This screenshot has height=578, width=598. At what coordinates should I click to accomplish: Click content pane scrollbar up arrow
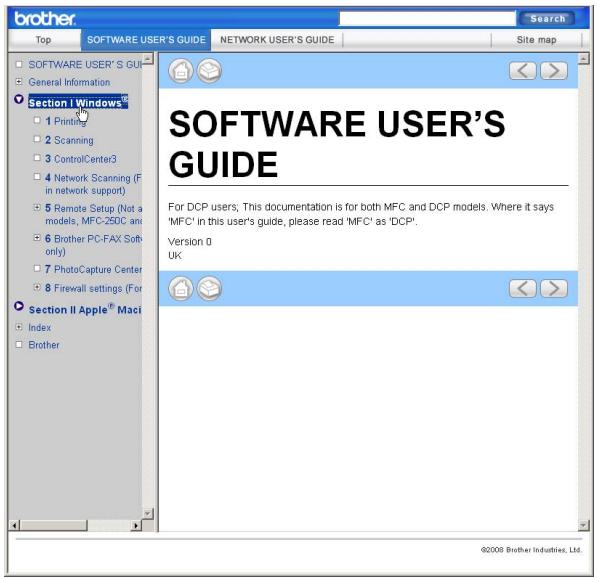[583, 58]
